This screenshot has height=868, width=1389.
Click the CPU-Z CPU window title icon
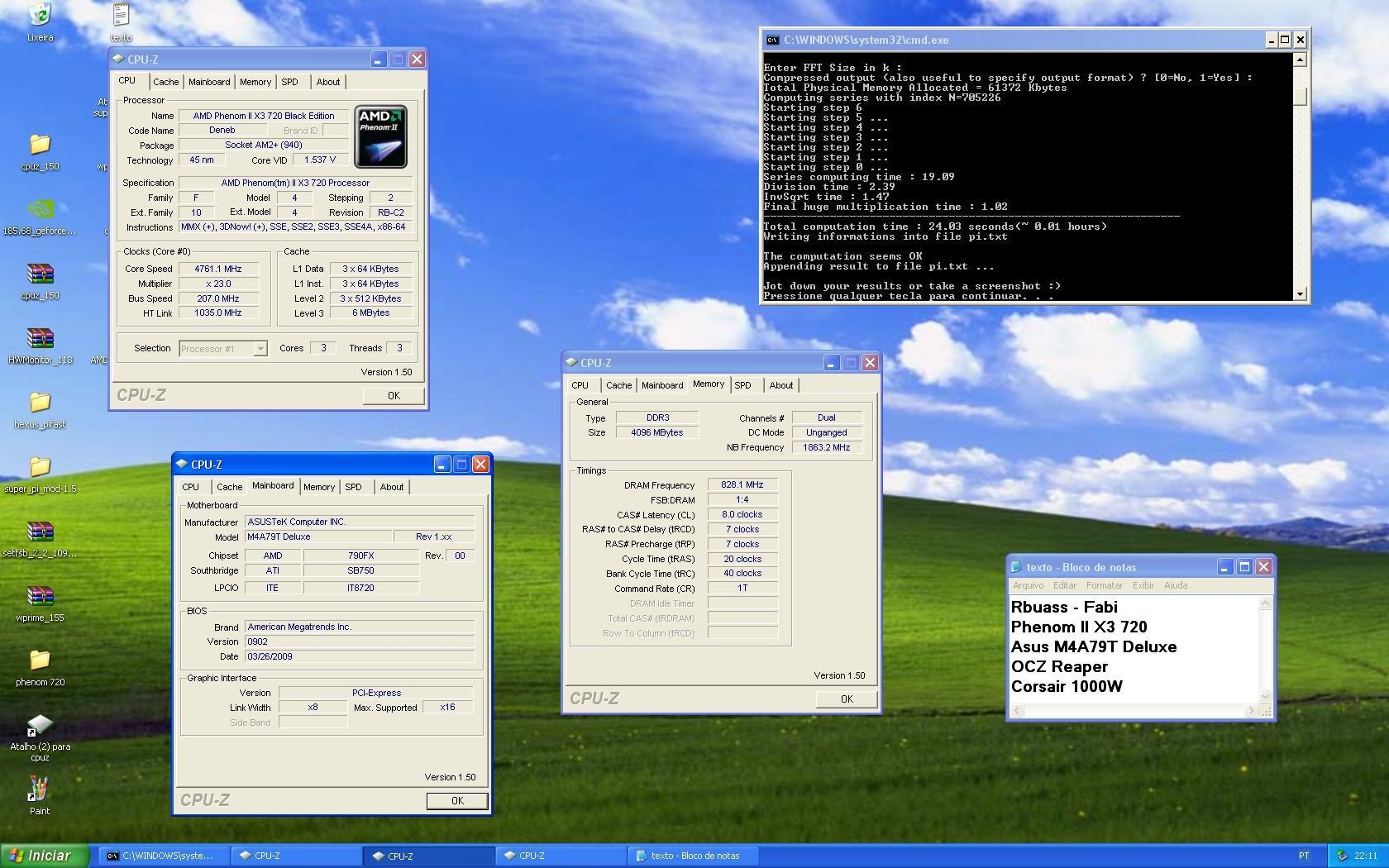(x=118, y=60)
